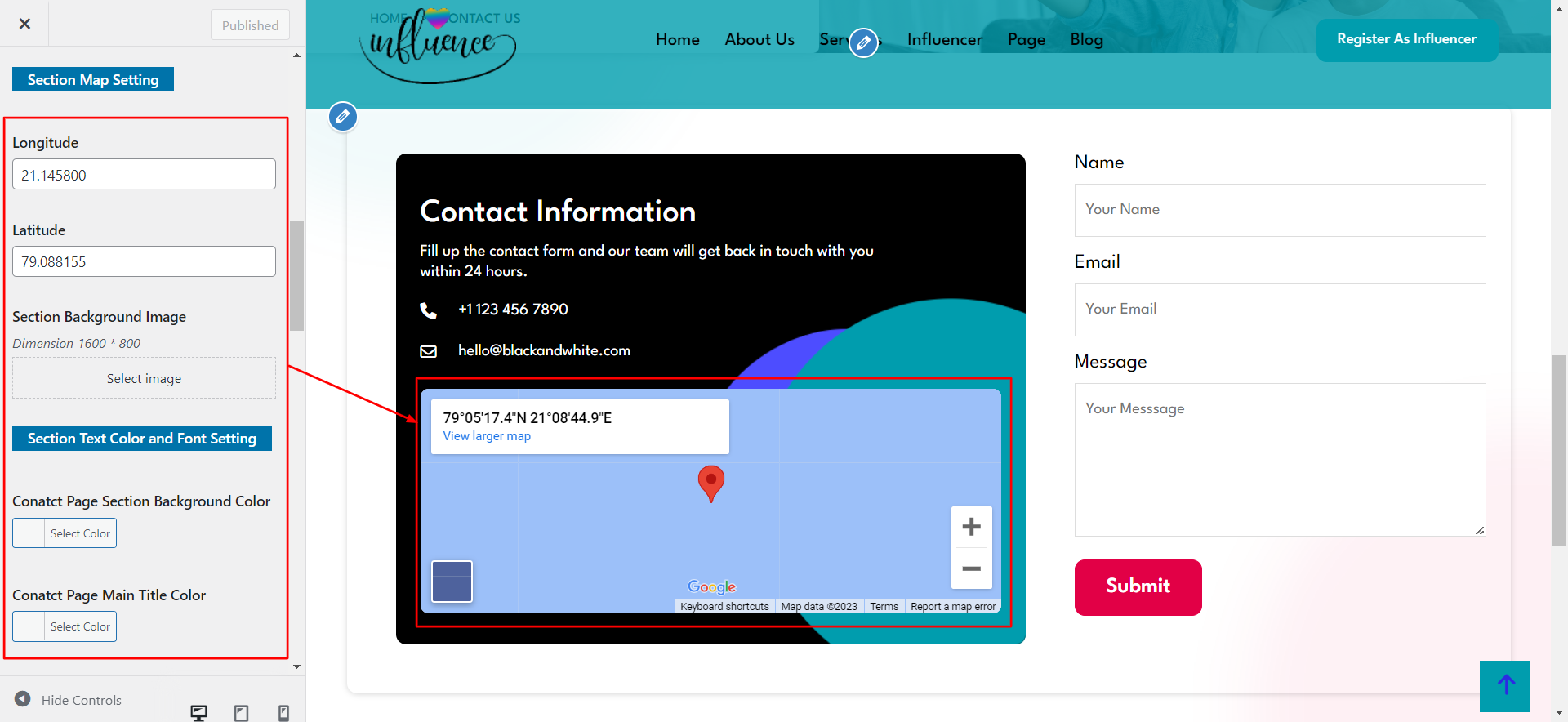Zoom out on the map with minus icon
Image resolution: width=1568 pixels, height=722 pixels.
[x=971, y=568]
